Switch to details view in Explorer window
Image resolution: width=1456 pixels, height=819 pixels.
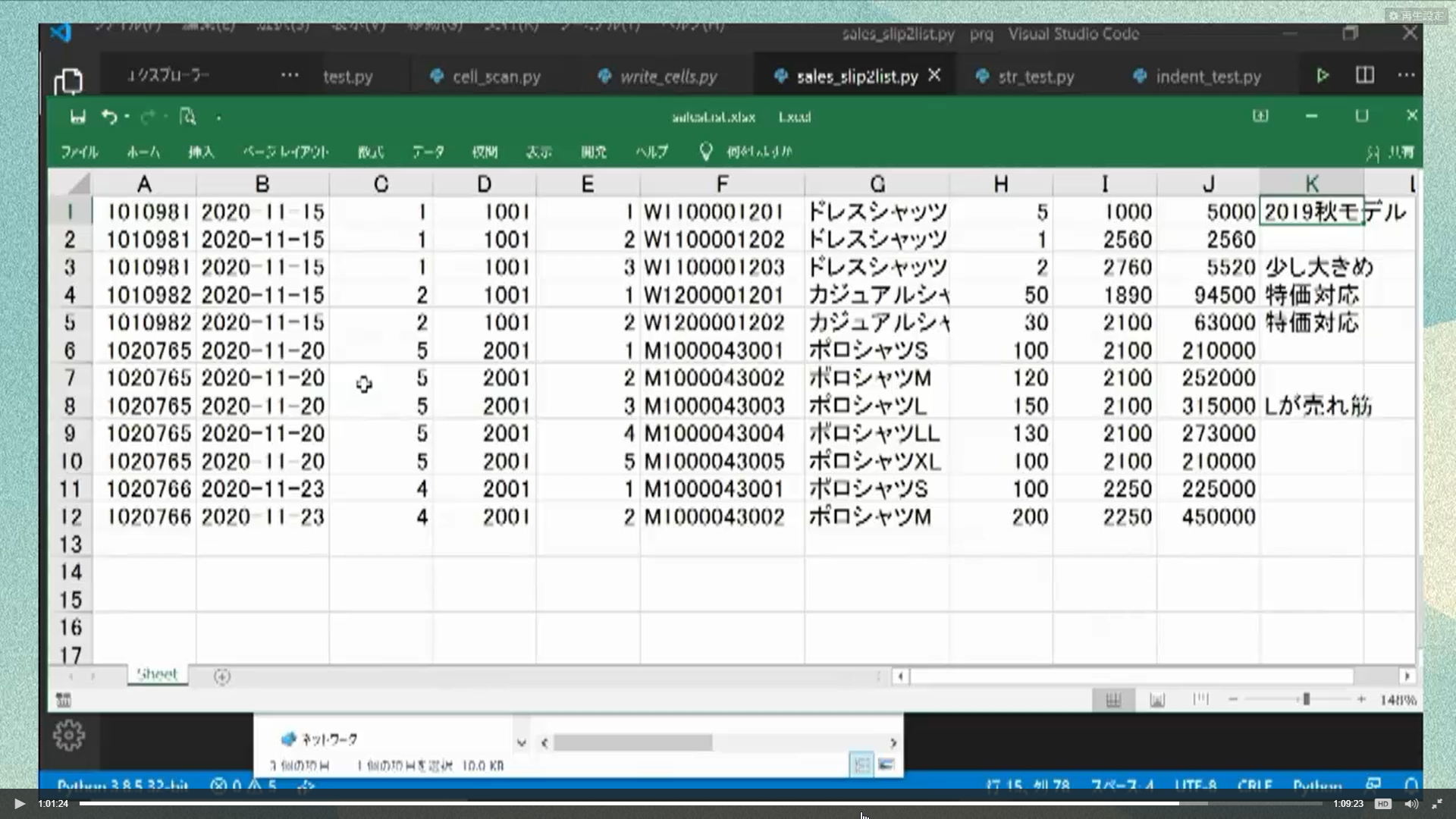click(862, 765)
